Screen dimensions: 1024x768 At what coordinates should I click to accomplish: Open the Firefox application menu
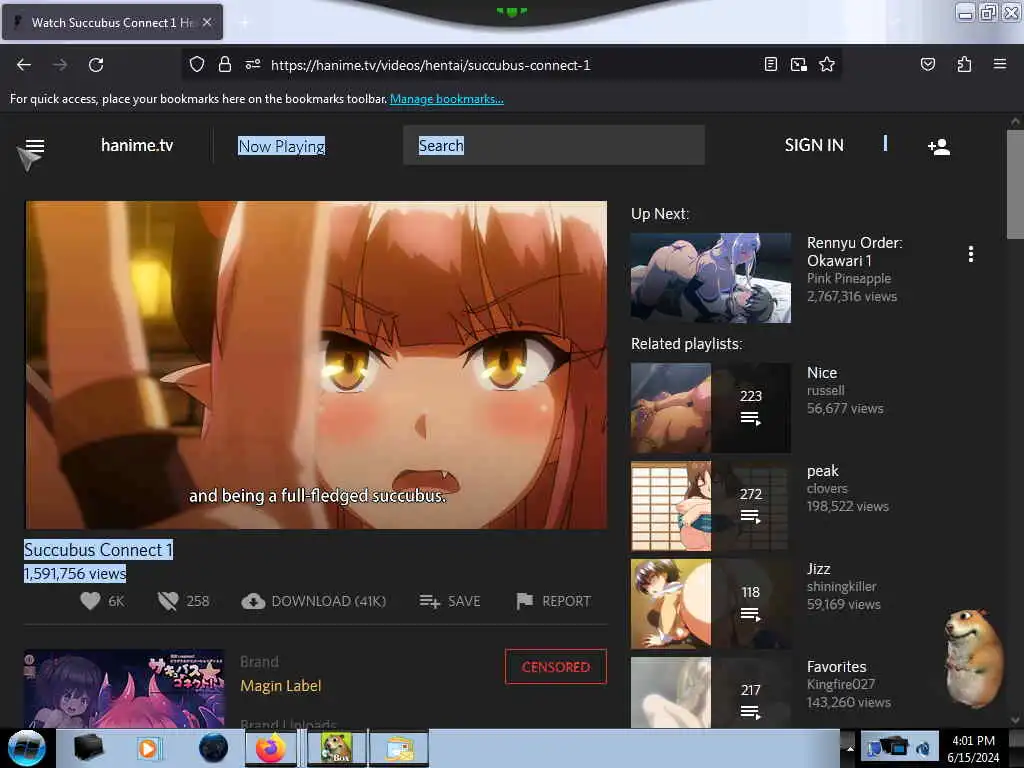[x=1000, y=64]
